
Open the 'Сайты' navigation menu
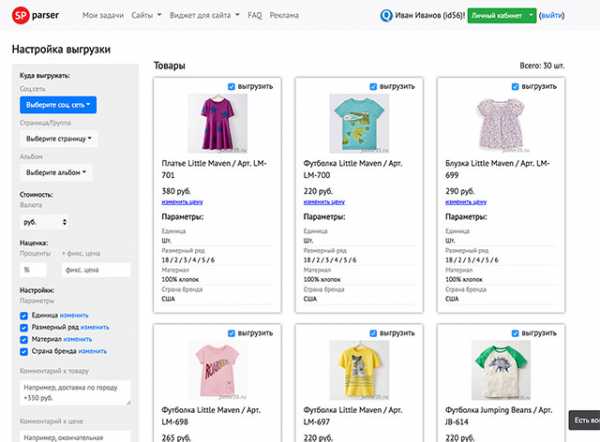click(145, 17)
